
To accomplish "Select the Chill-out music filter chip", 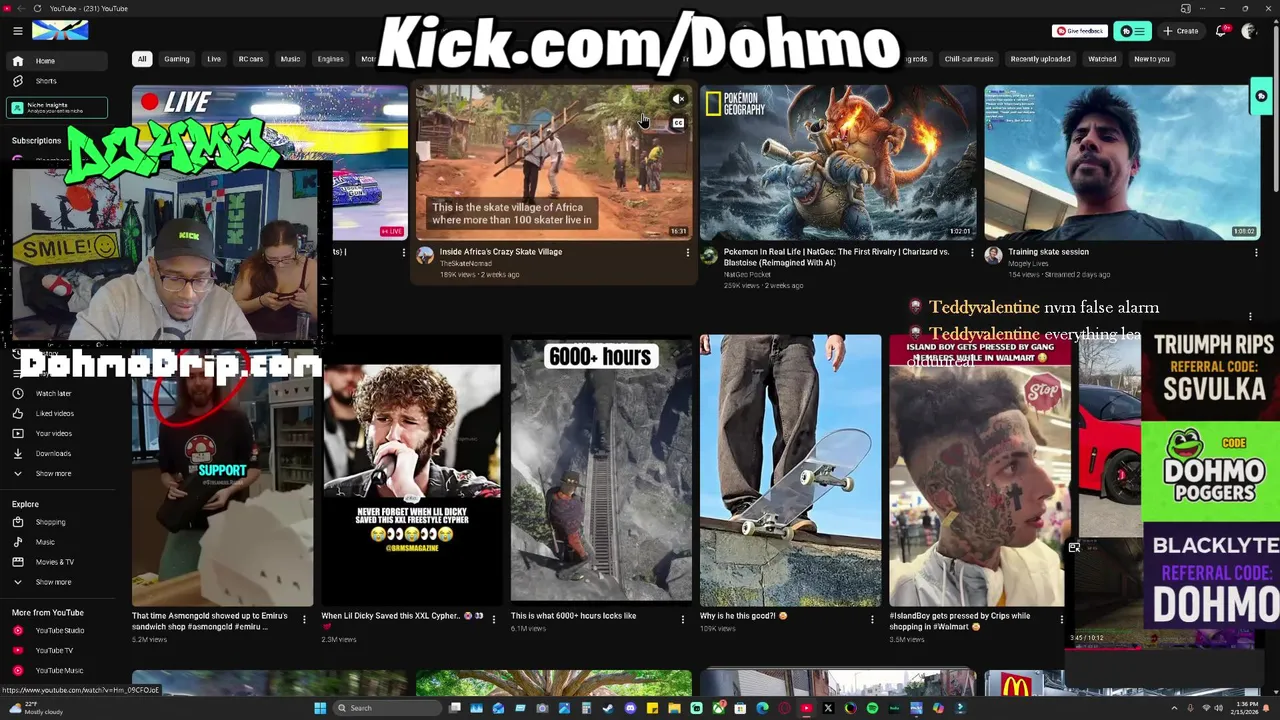I will (969, 59).
